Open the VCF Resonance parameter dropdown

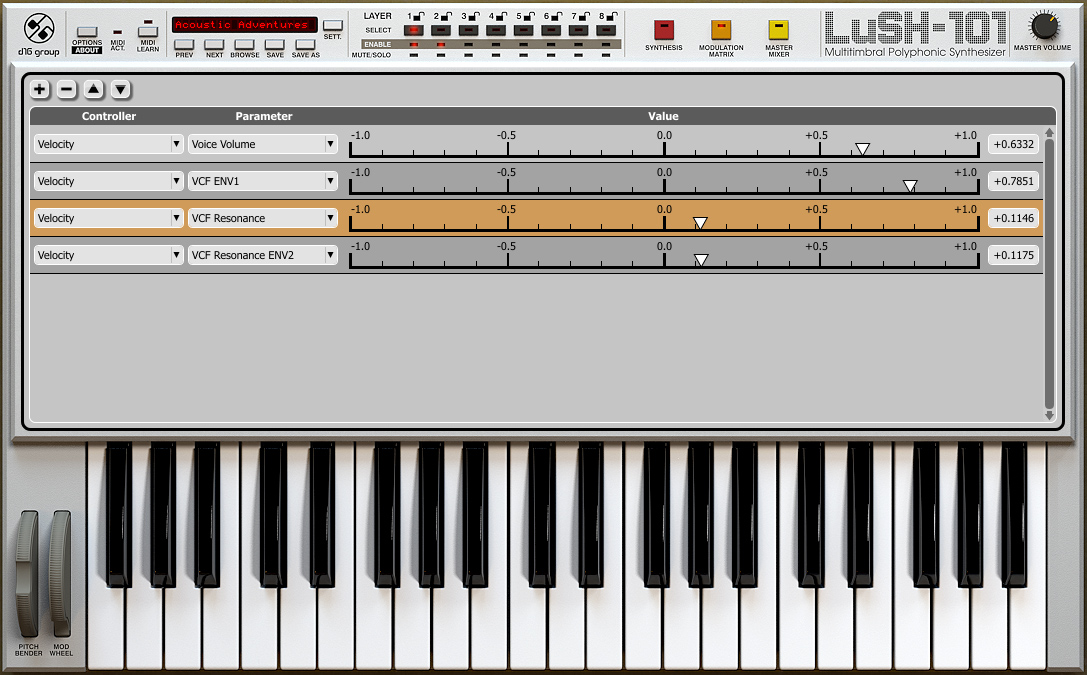coord(263,218)
